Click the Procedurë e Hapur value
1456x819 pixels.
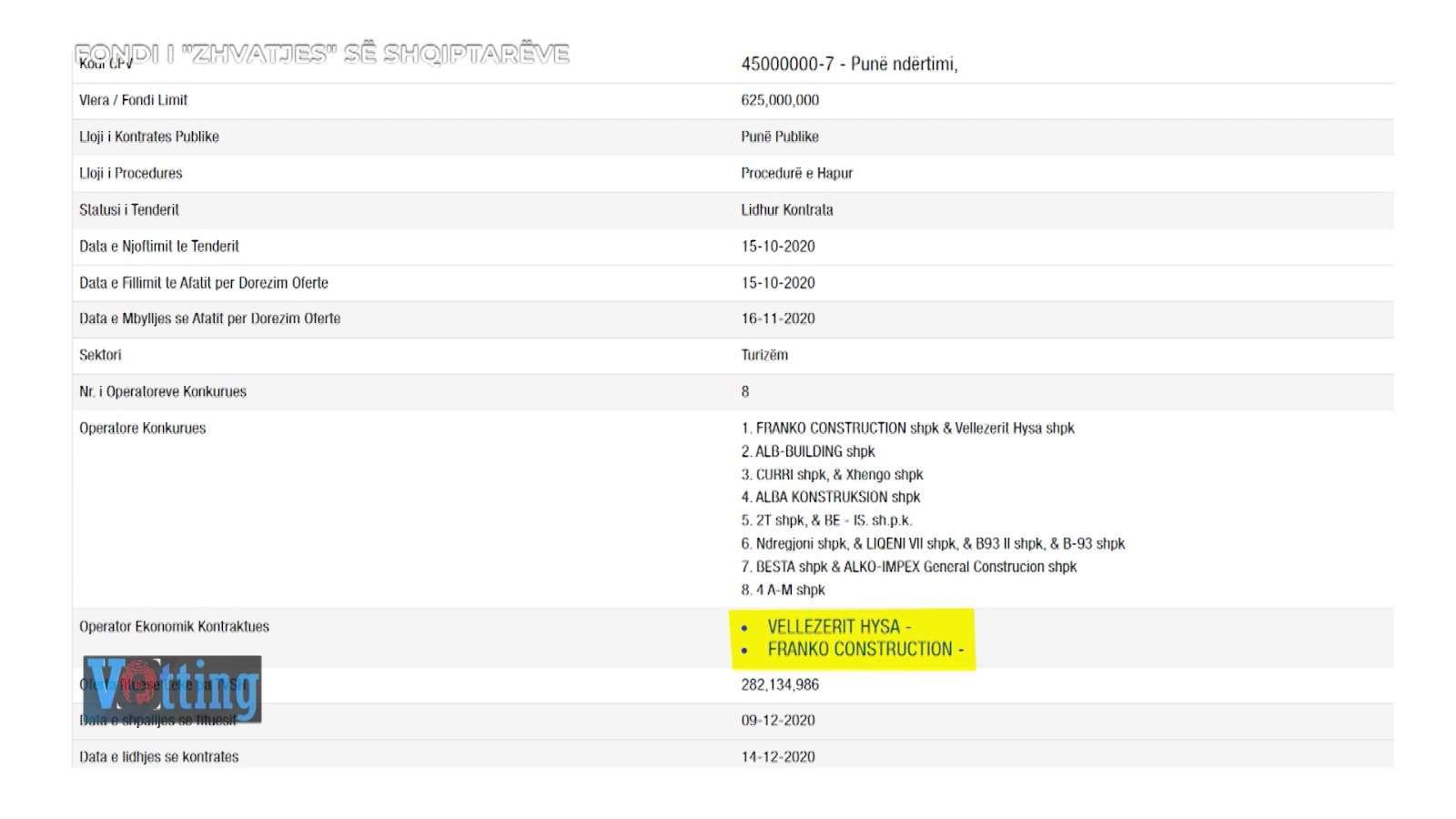click(x=796, y=173)
